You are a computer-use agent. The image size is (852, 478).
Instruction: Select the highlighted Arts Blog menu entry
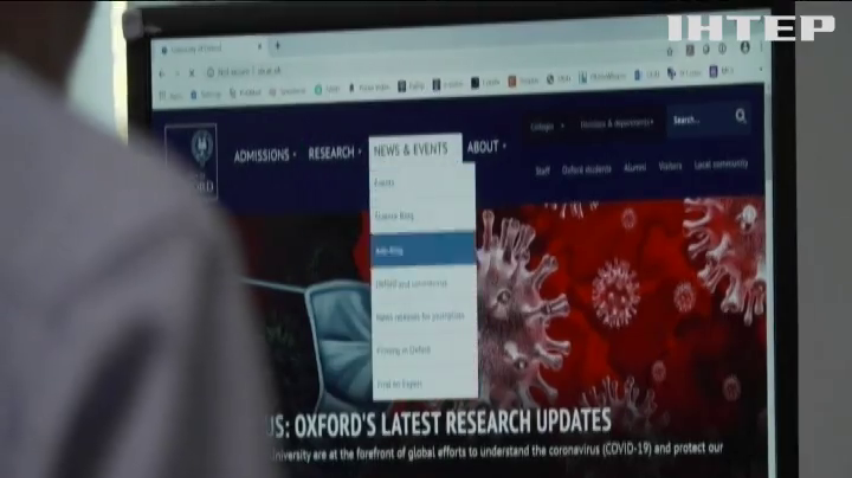(423, 250)
